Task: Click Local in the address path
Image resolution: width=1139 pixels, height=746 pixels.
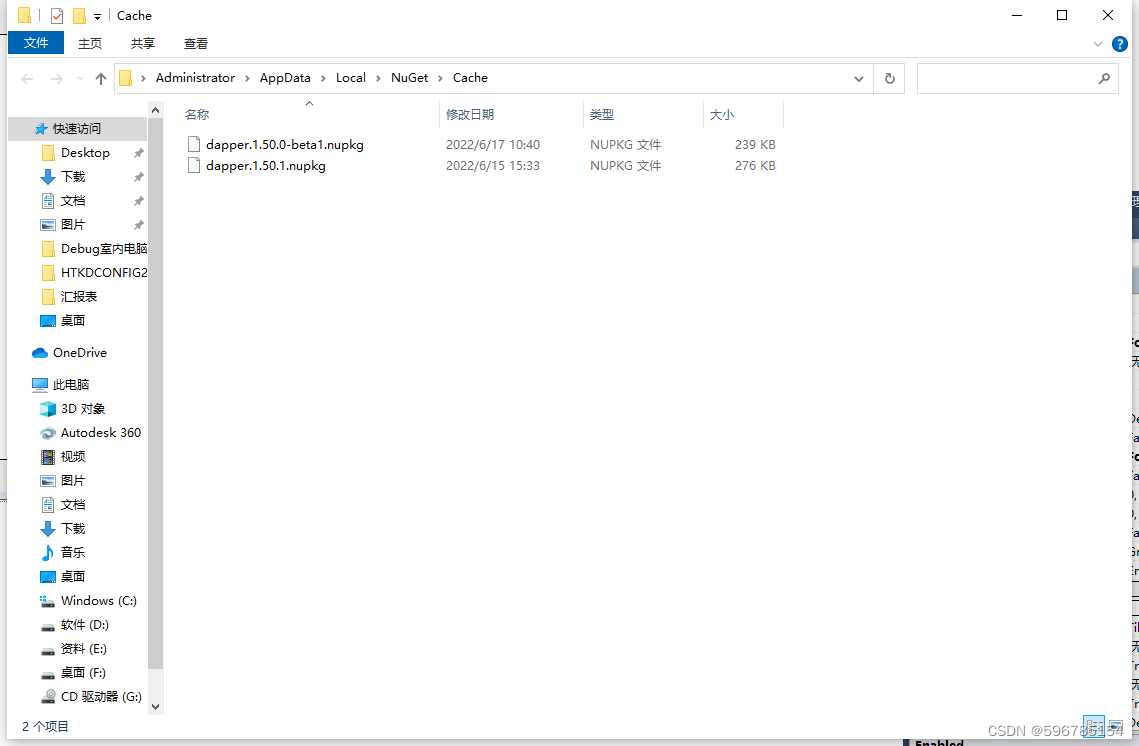Action: click(x=350, y=78)
